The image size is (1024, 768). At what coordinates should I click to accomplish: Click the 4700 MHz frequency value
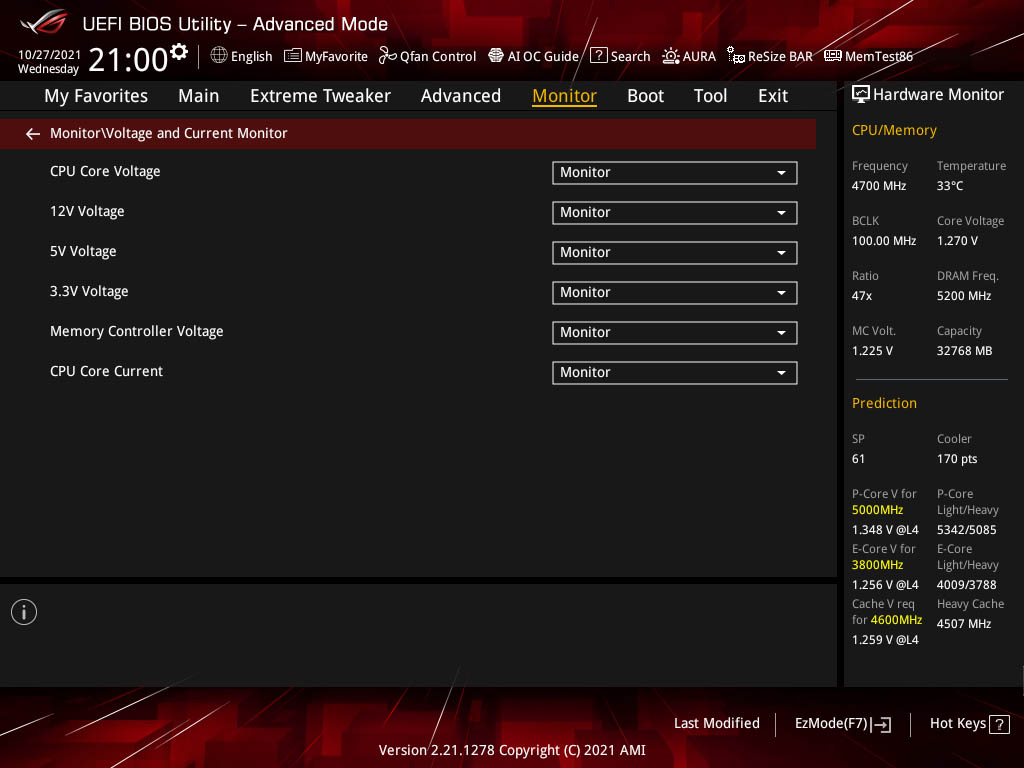click(879, 186)
